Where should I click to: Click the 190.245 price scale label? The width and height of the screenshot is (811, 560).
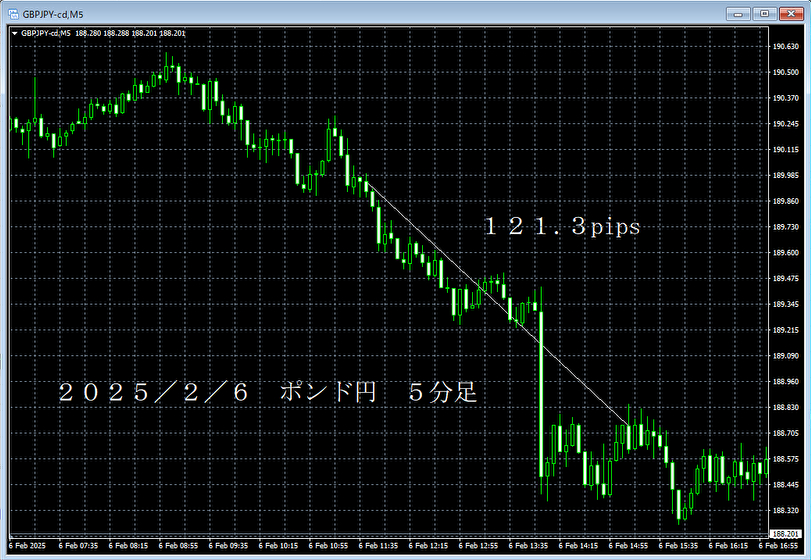pos(785,124)
